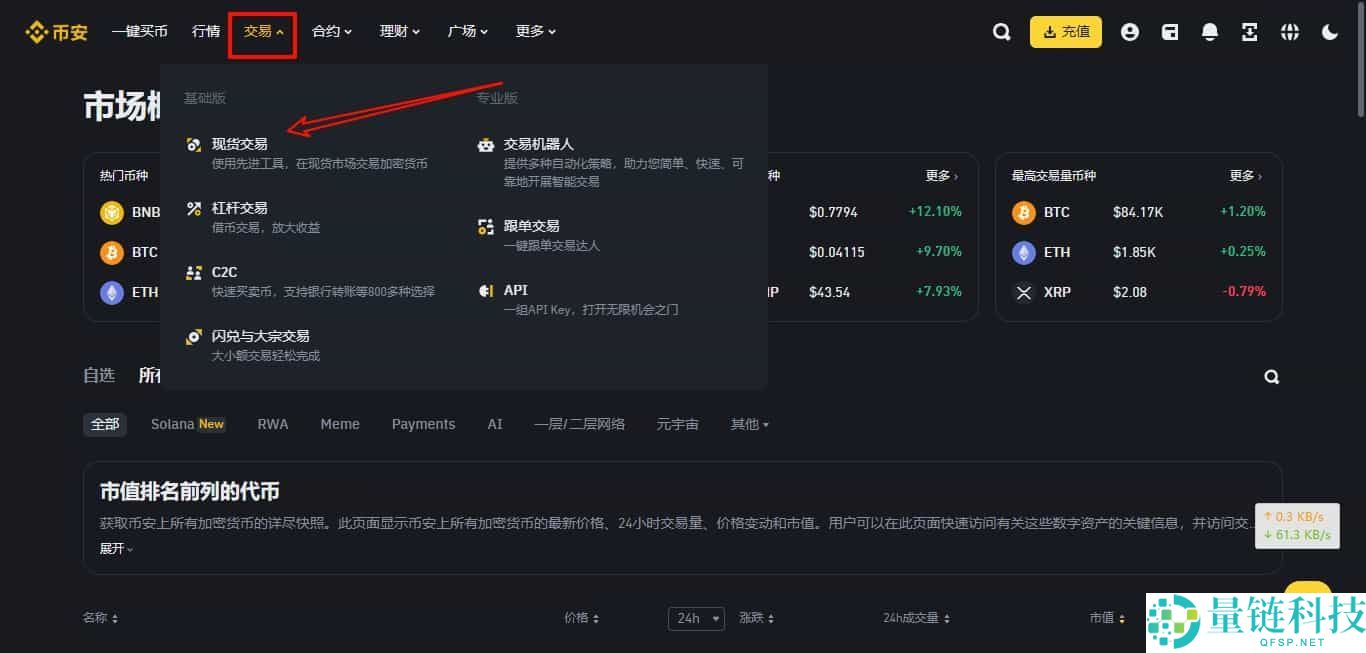Expand the 更多 navigation dropdown
The image size is (1366, 653).
pyautogui.click(x=535, y=31)
